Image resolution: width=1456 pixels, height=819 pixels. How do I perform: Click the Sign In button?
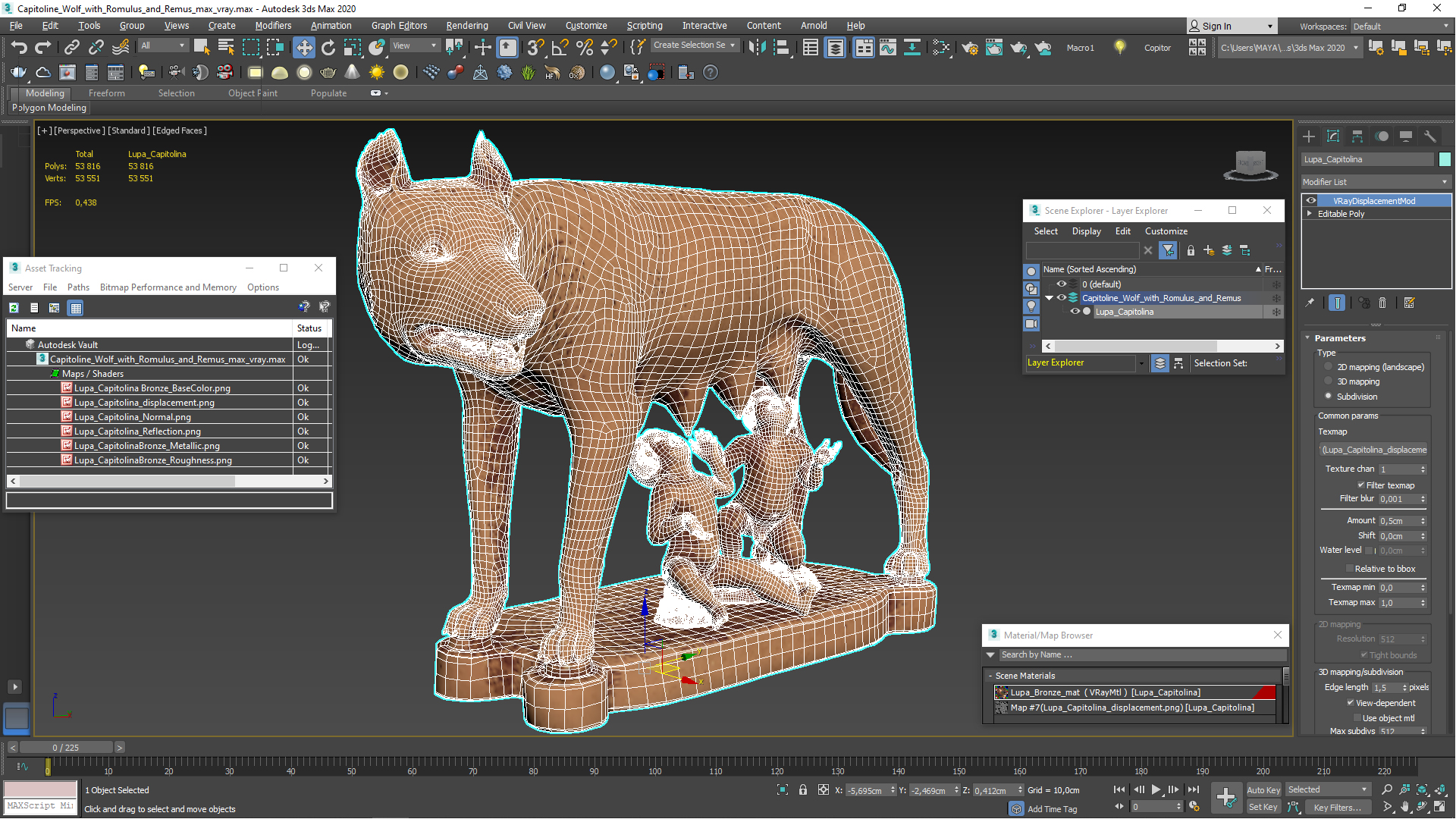[x=1232, y=26]
